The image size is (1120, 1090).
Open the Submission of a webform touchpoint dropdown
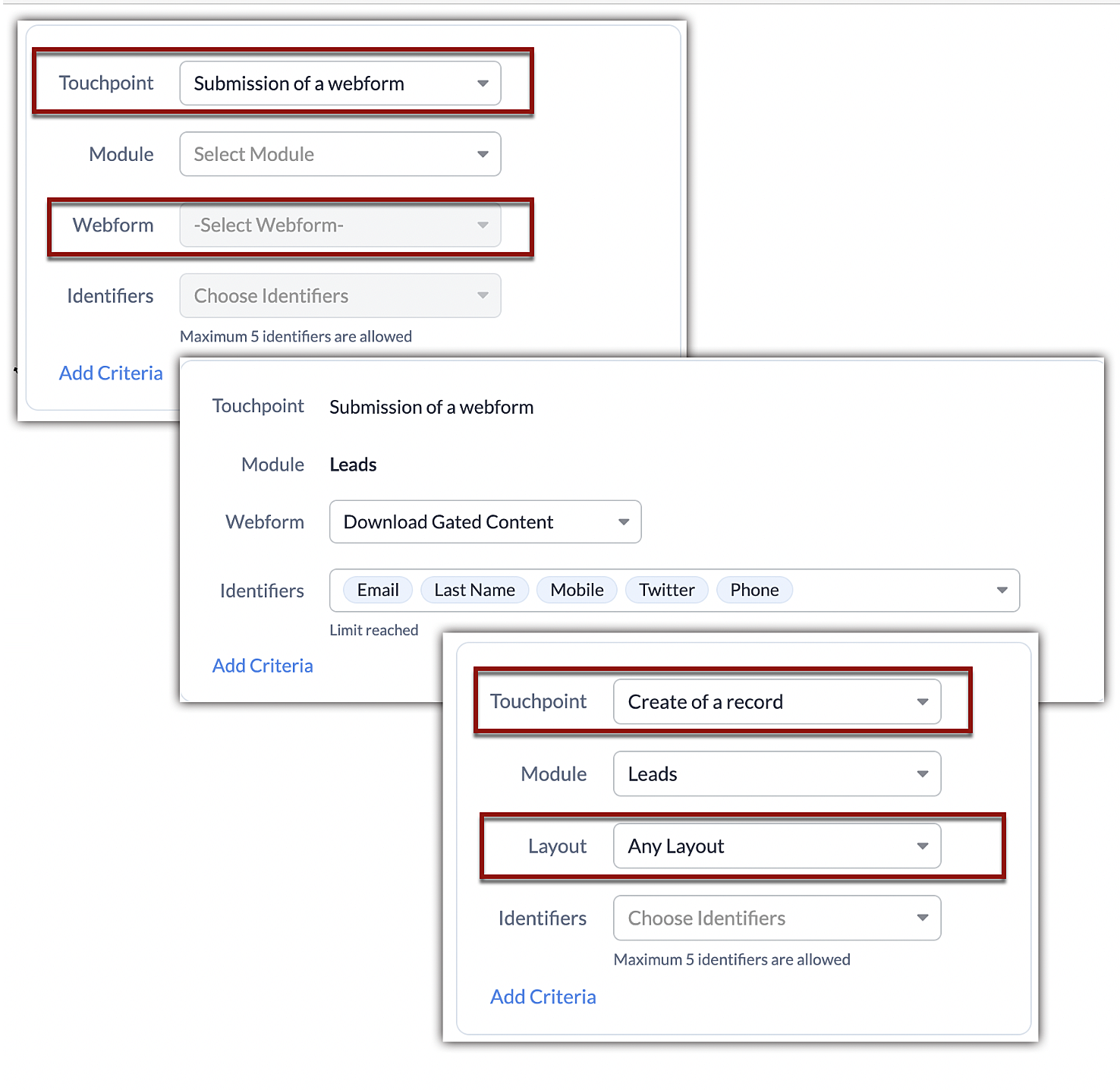[340, 83]
